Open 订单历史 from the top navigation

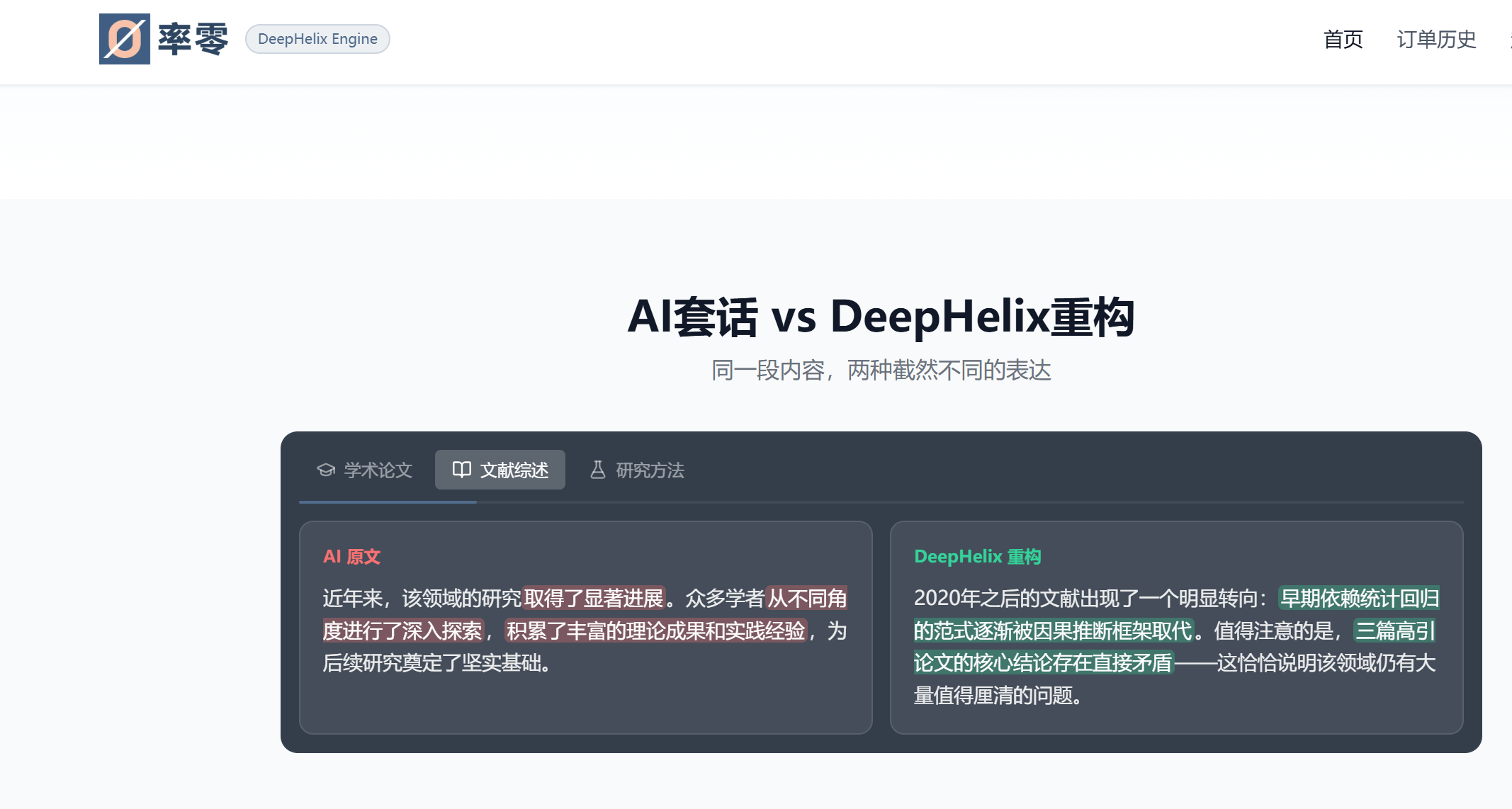pos(1436,39)
